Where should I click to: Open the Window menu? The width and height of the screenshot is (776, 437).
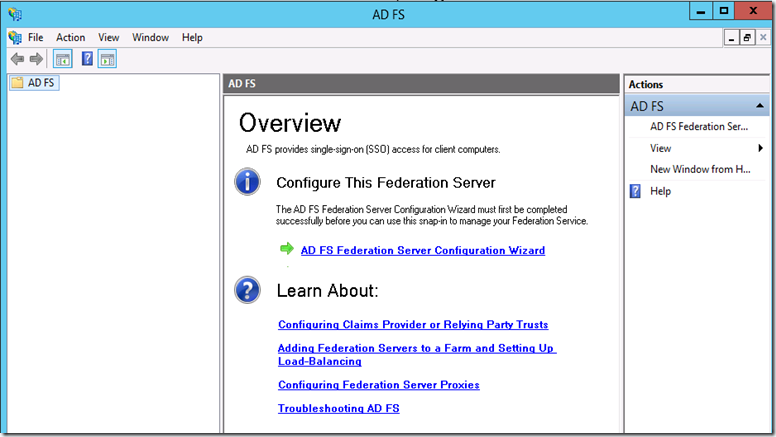point(150,38)
